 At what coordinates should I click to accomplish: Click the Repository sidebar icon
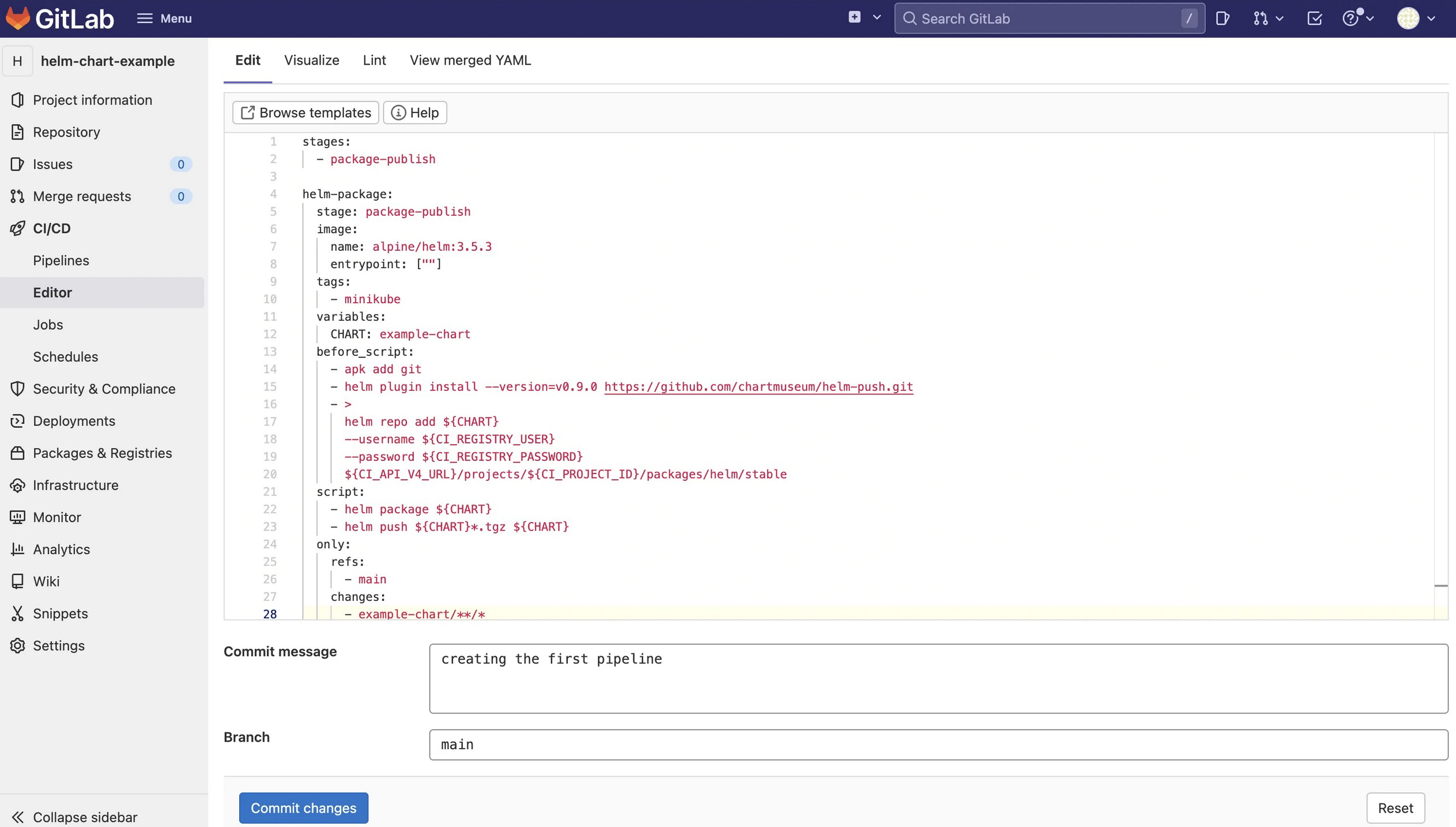(17, 132)
